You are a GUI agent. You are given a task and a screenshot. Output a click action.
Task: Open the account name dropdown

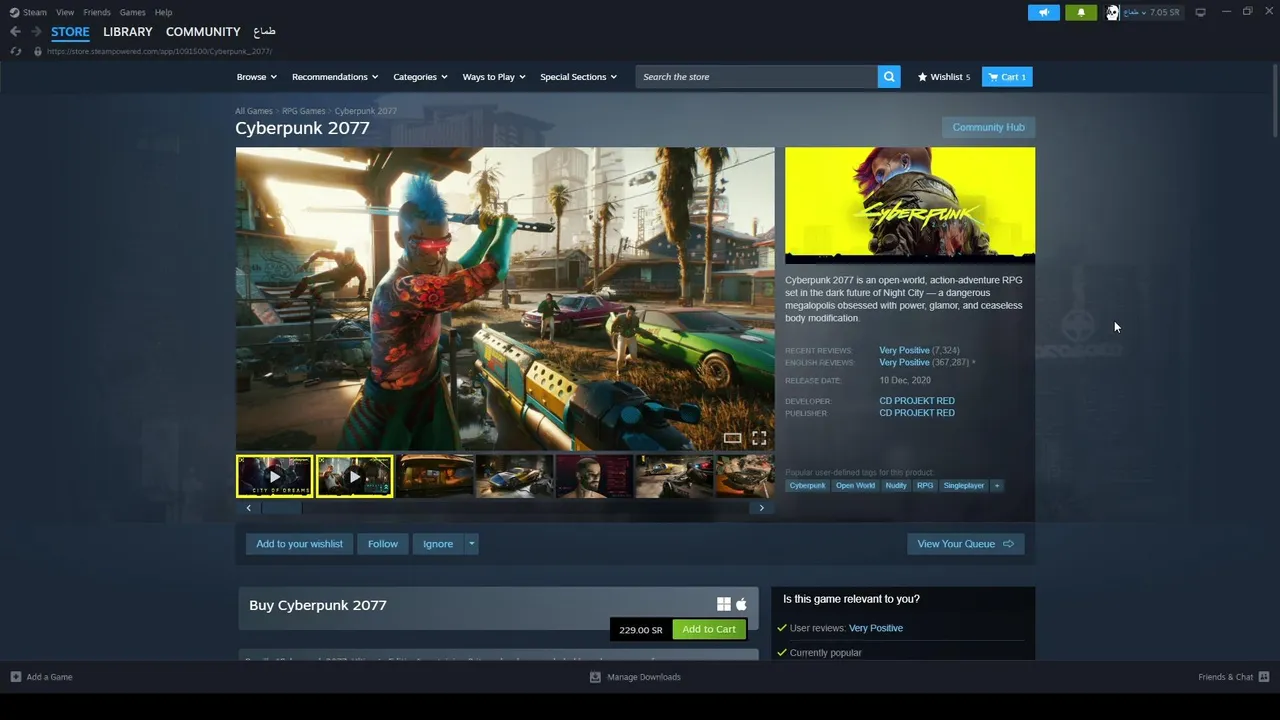tap(1134, 12)
